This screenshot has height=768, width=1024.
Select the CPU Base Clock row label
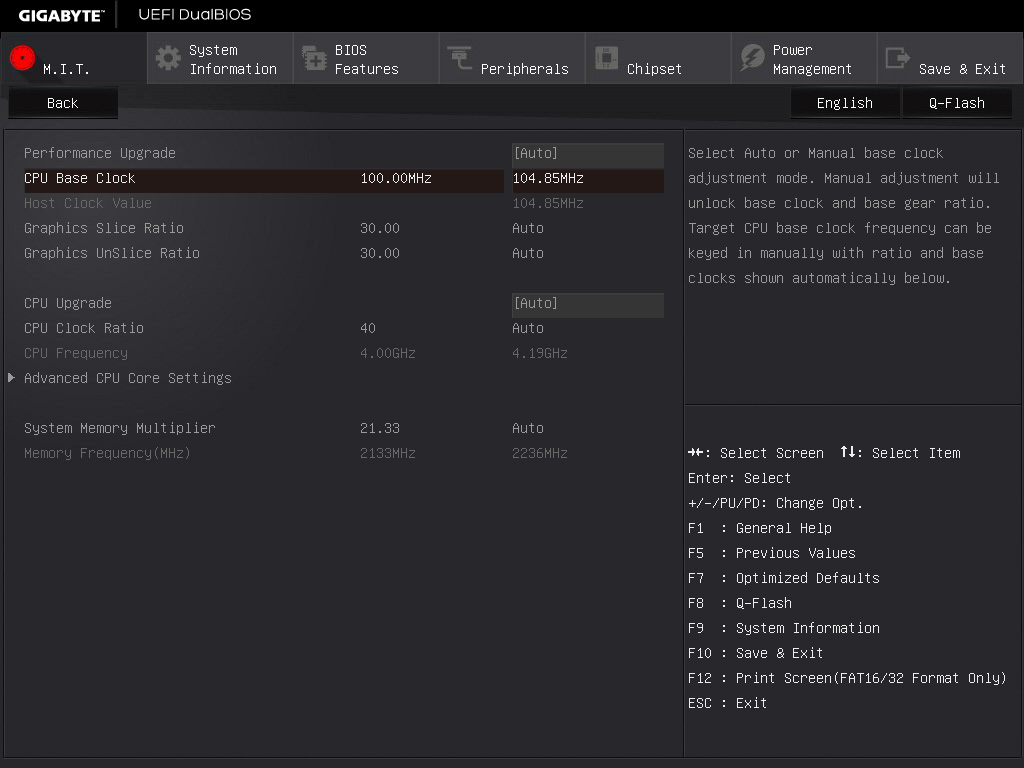tap(80, 178)
